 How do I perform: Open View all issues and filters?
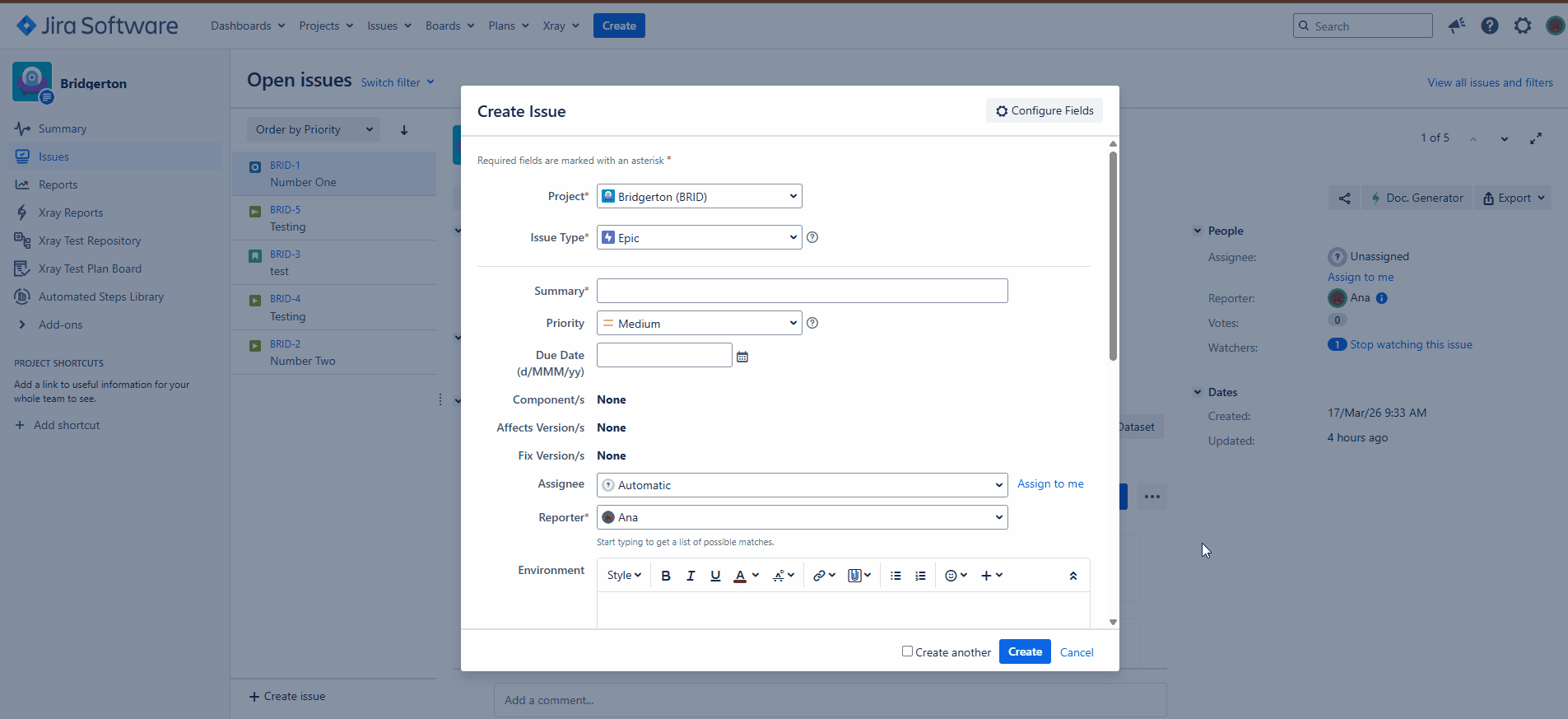1490,82
